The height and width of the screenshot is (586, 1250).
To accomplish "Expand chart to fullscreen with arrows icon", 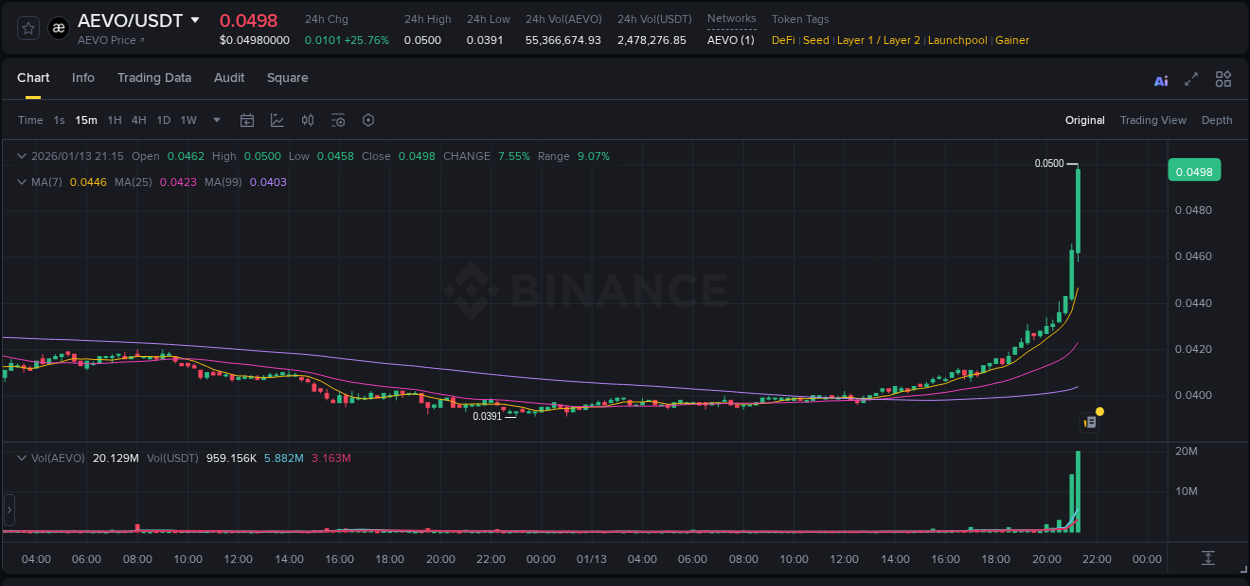I will (1190, 78).
